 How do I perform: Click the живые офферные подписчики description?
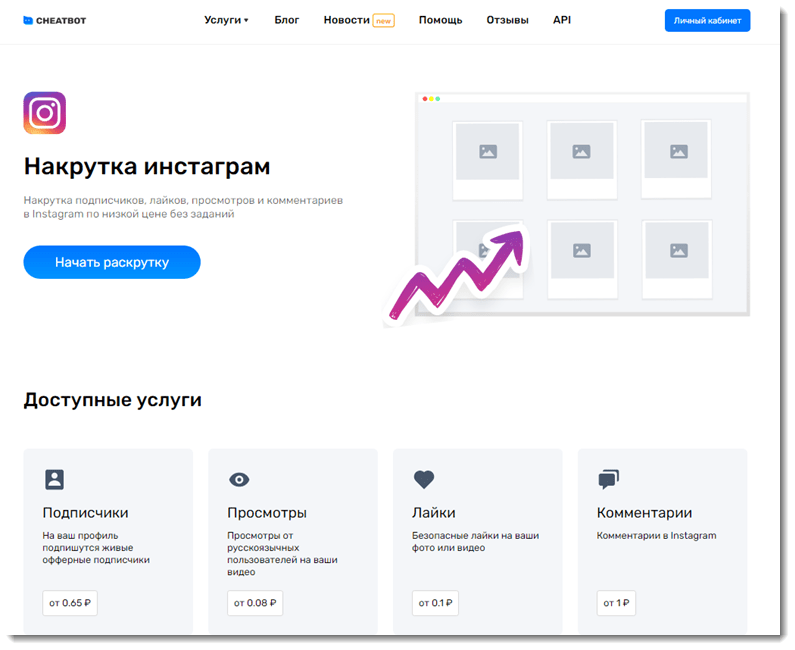click(x=96, y=548)
